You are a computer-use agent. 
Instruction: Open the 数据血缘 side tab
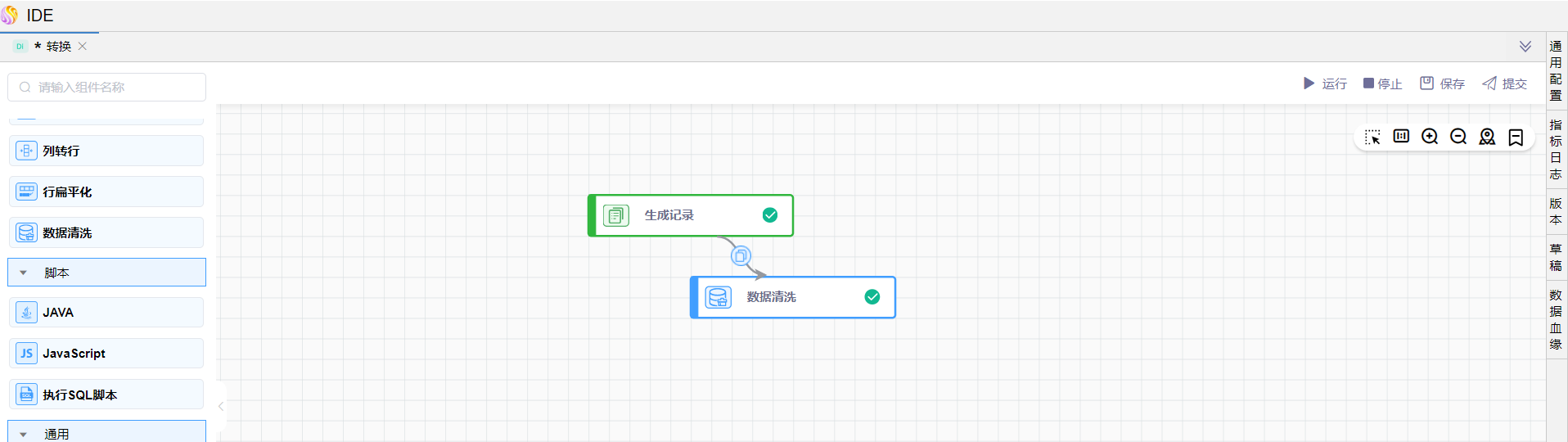1556,319
